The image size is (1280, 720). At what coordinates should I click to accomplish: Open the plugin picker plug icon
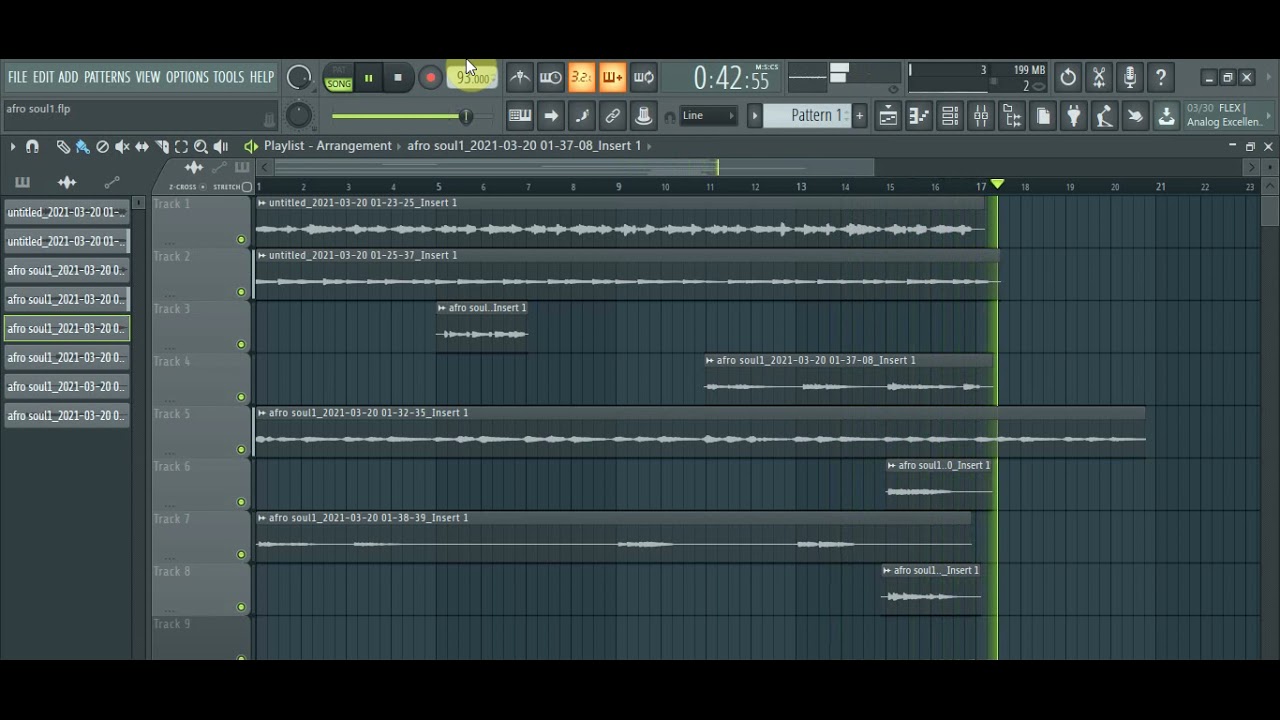[x=1074, y=116]
